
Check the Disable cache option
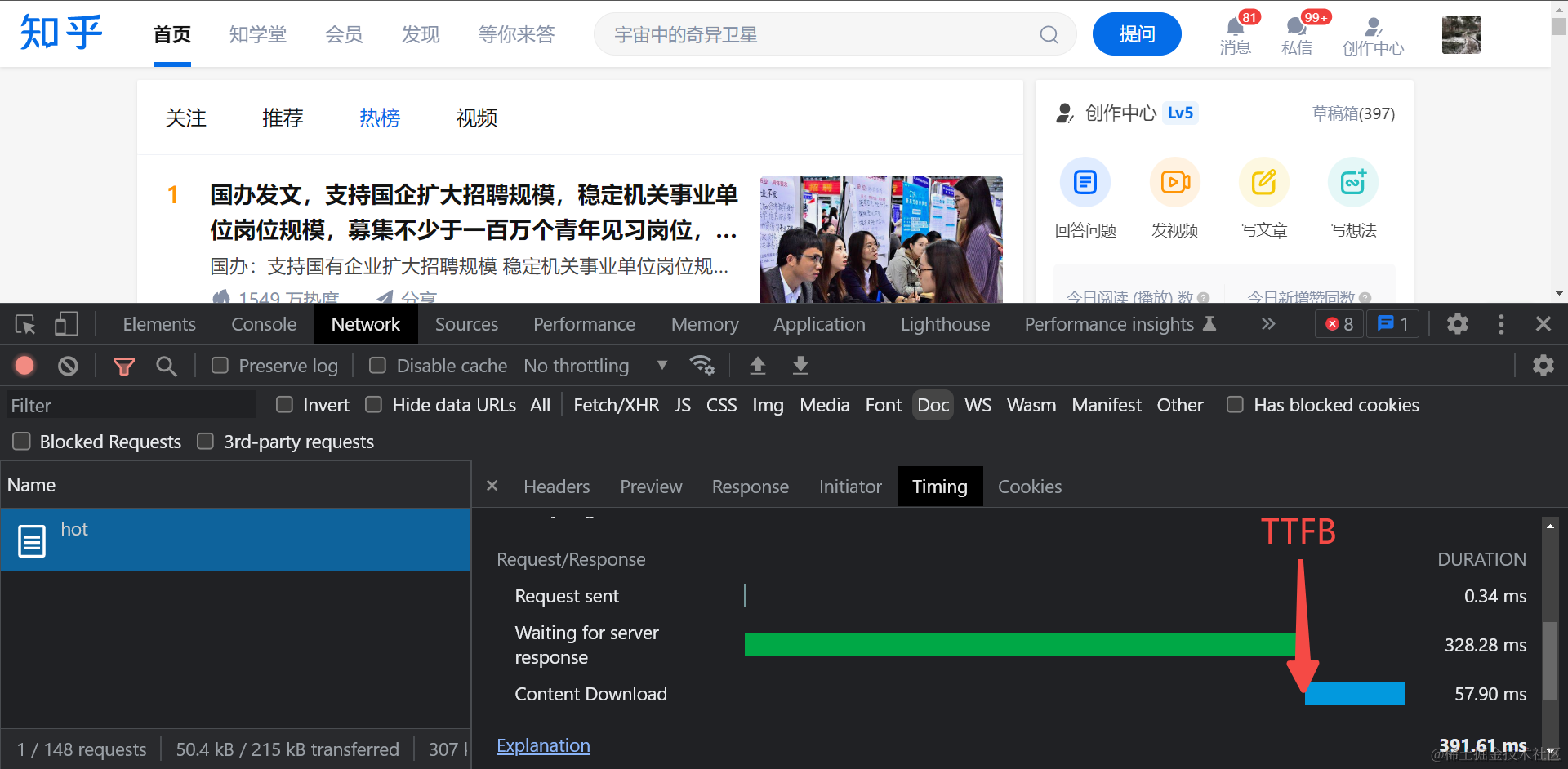coord(377,366)
